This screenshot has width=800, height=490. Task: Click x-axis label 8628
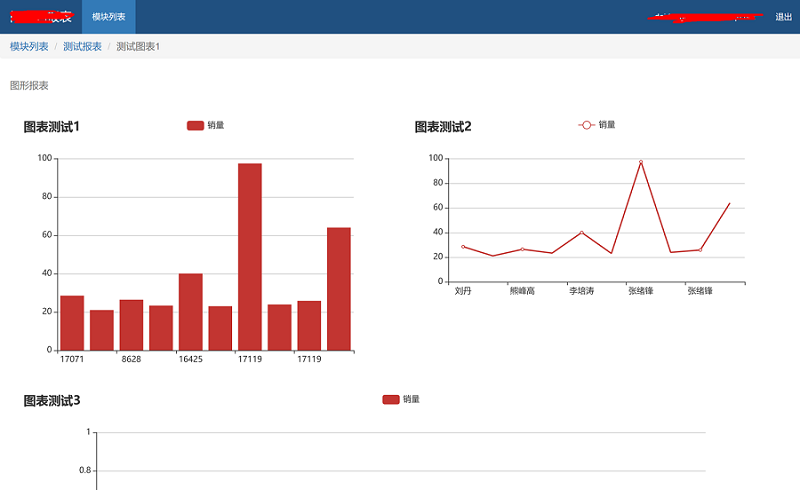(131, 359)
